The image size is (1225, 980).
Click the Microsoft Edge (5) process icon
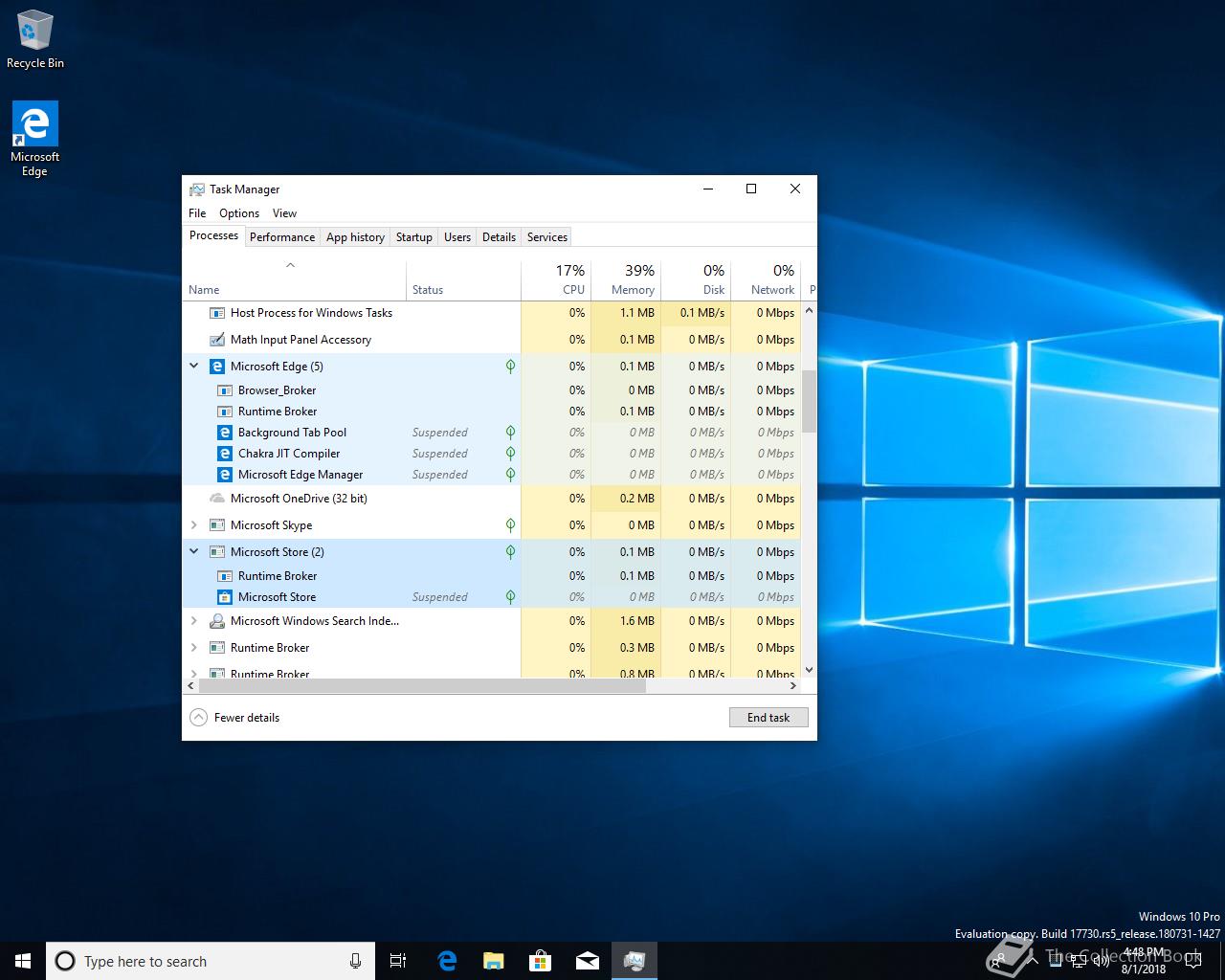[217, 367]
